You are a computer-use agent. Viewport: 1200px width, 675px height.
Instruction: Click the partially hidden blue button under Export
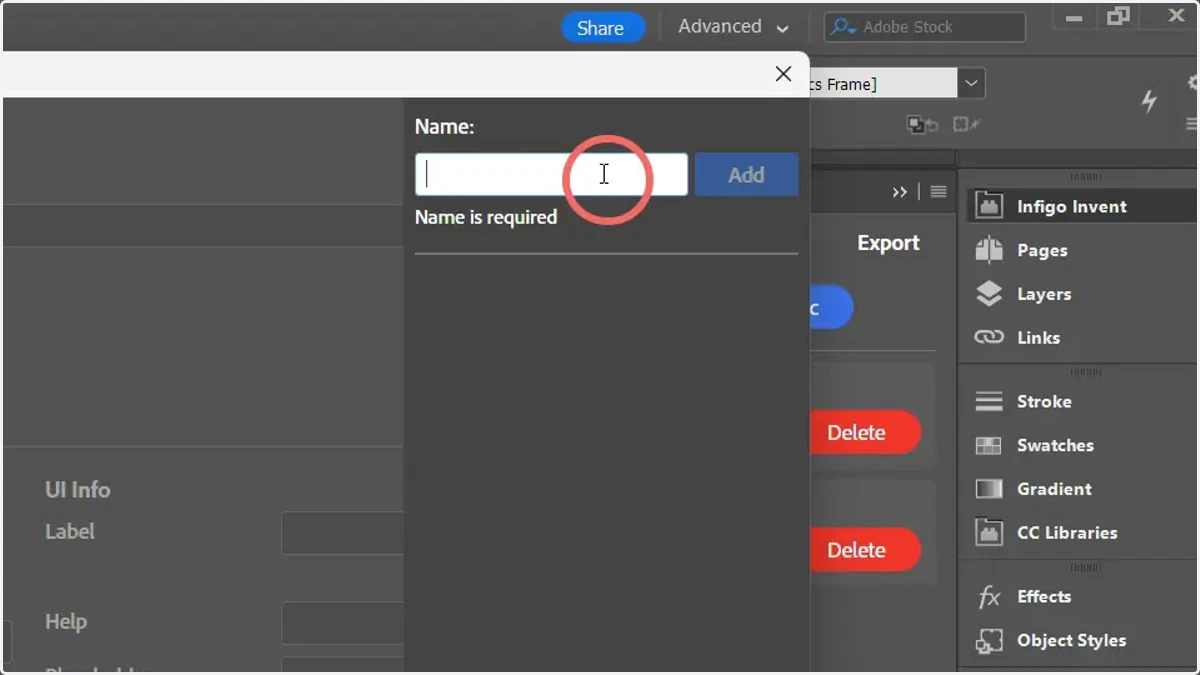pos(831,308)
